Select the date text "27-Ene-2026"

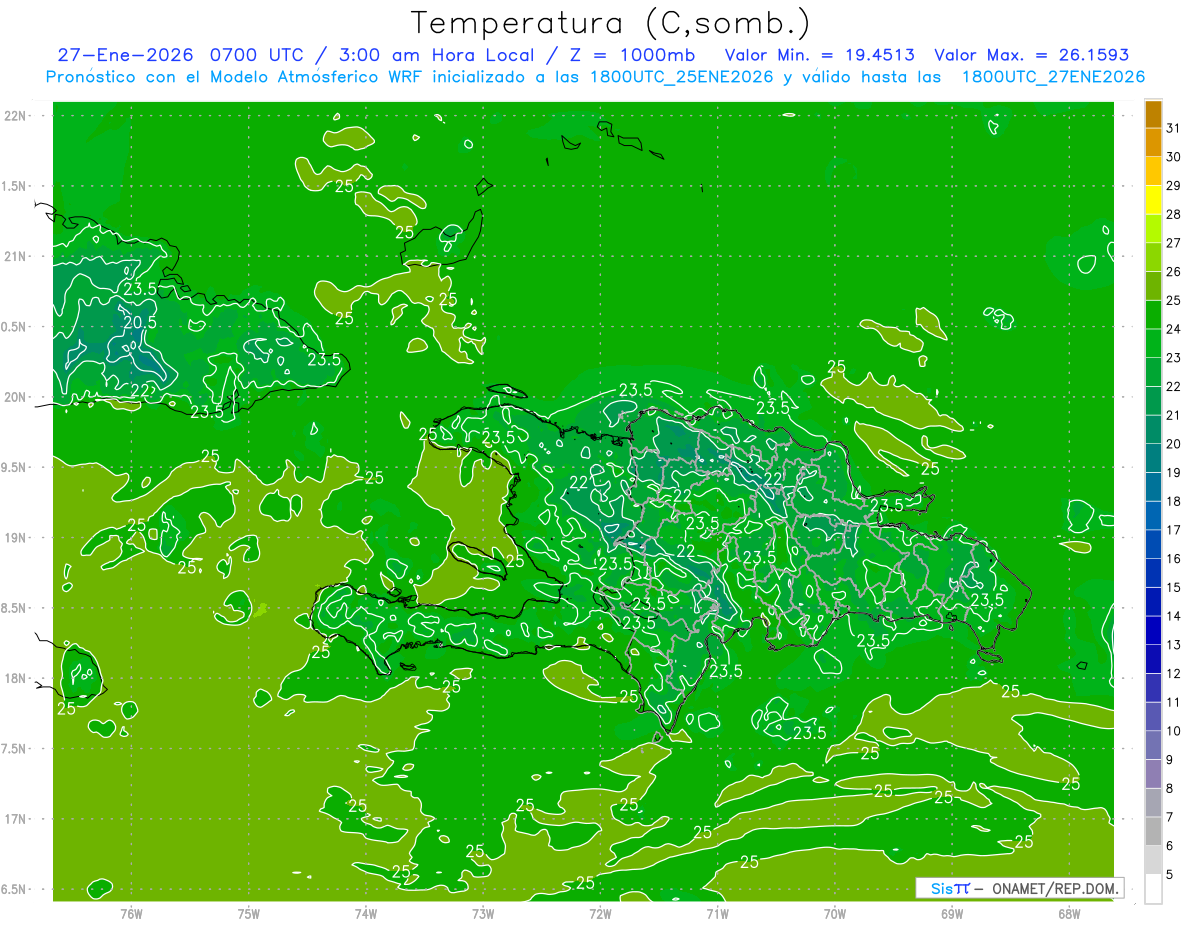(x=123, y=55)
